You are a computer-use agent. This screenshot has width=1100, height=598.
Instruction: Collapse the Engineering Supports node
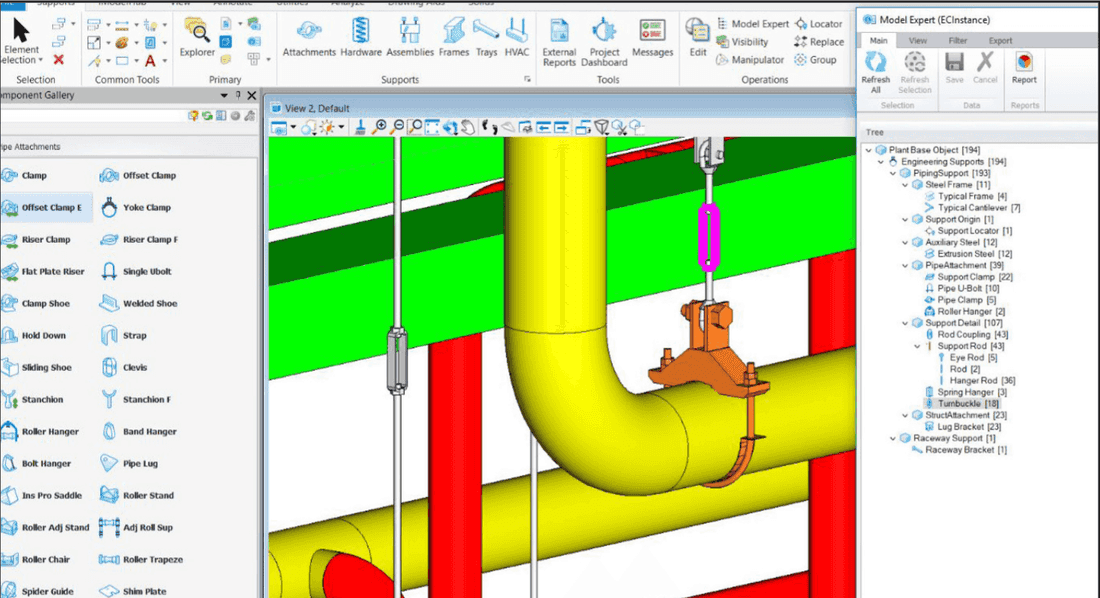pos(881,161)
